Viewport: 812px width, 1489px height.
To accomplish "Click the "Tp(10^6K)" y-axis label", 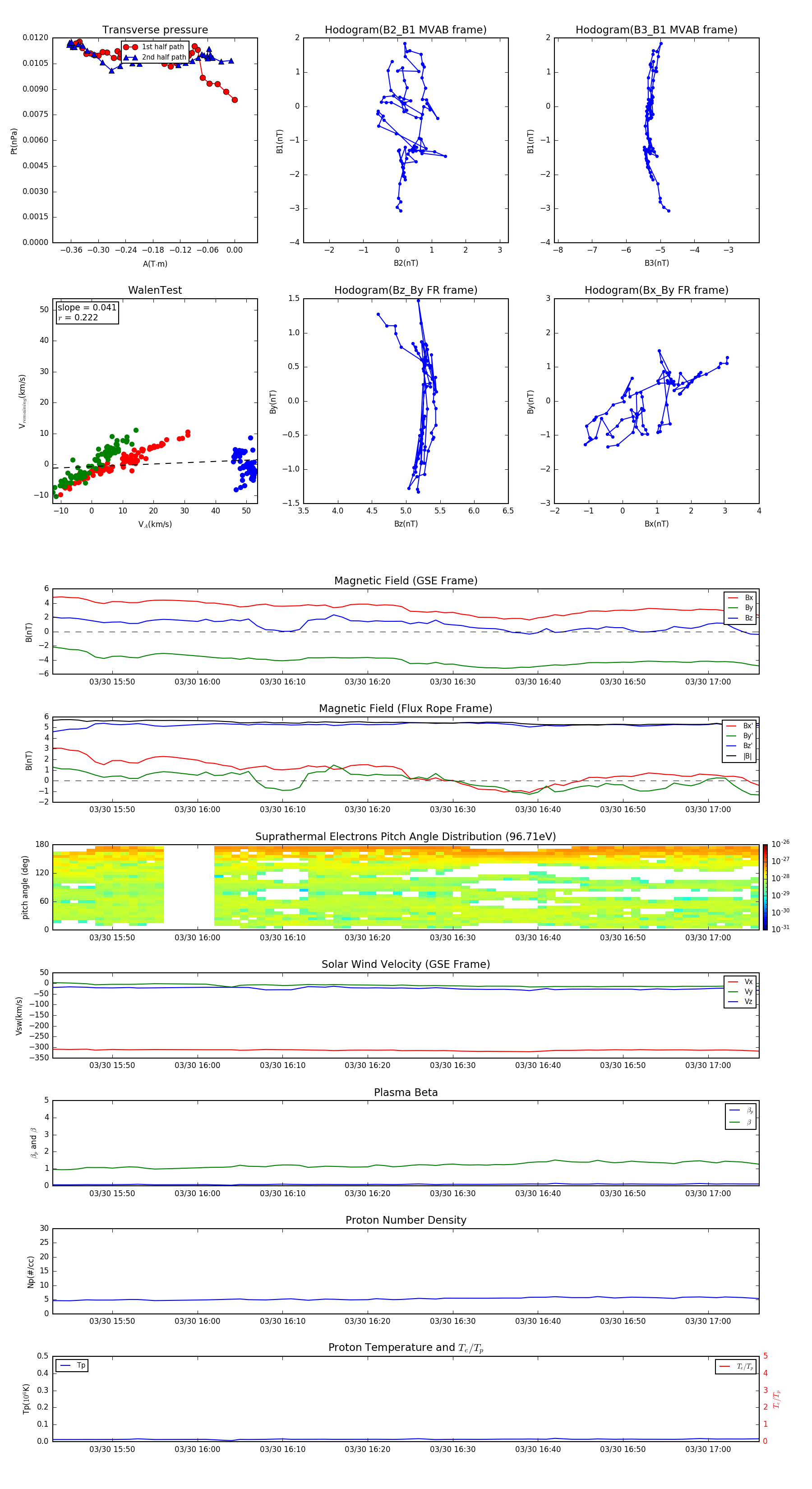I will click(26, 1399).
